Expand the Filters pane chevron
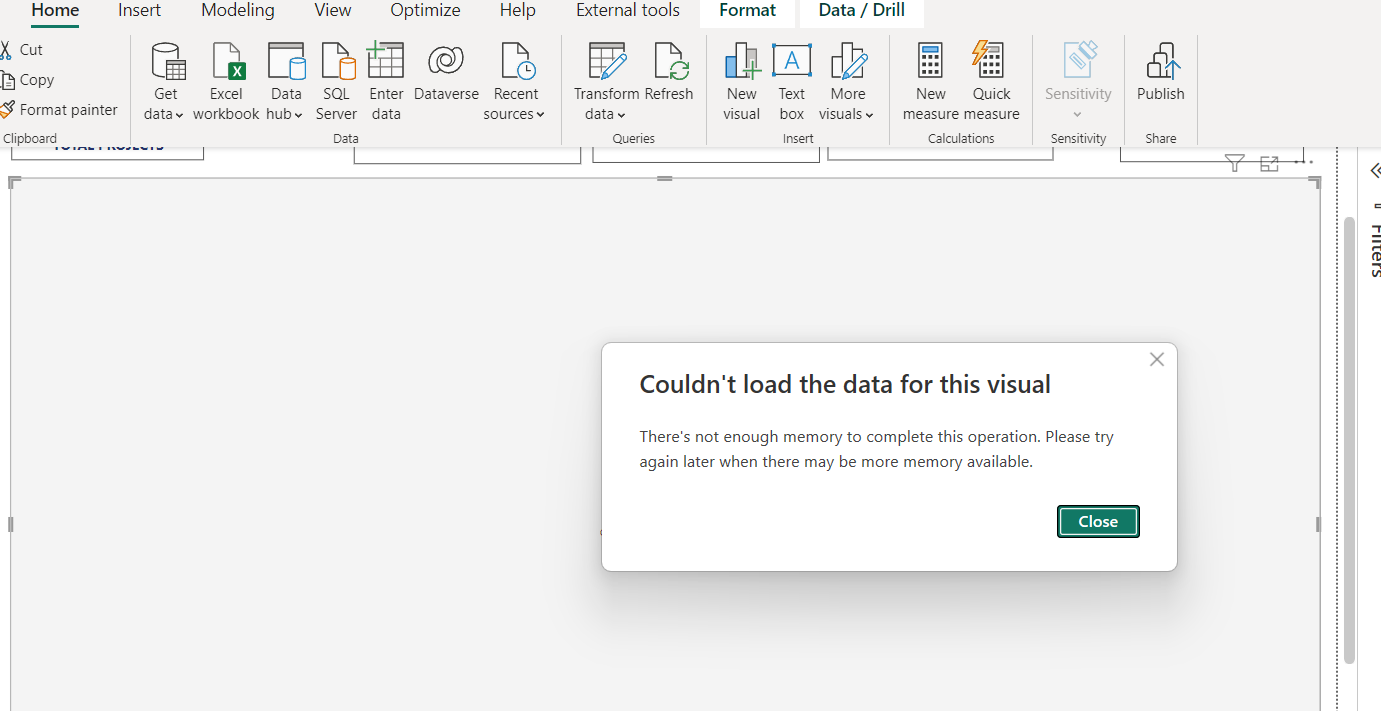This screenshot has height=711, width=1381. tap(1375, 170)
